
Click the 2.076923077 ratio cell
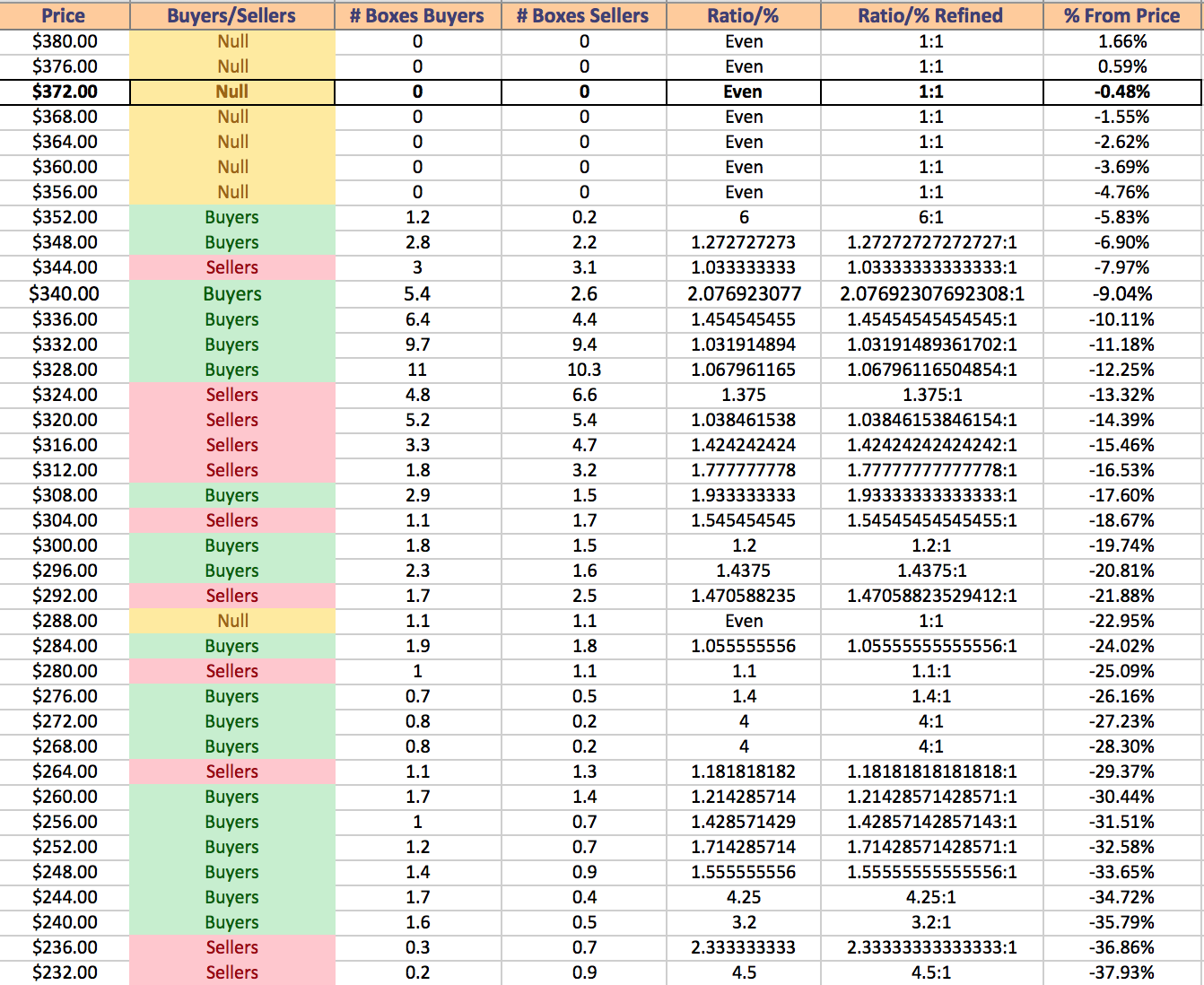pyautogui.click(x=744, y=293)
